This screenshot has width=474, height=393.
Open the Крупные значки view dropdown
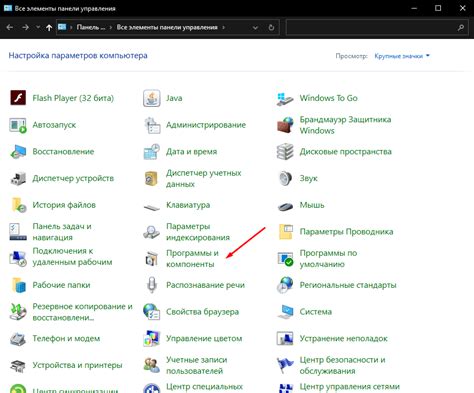pos(402,56)
